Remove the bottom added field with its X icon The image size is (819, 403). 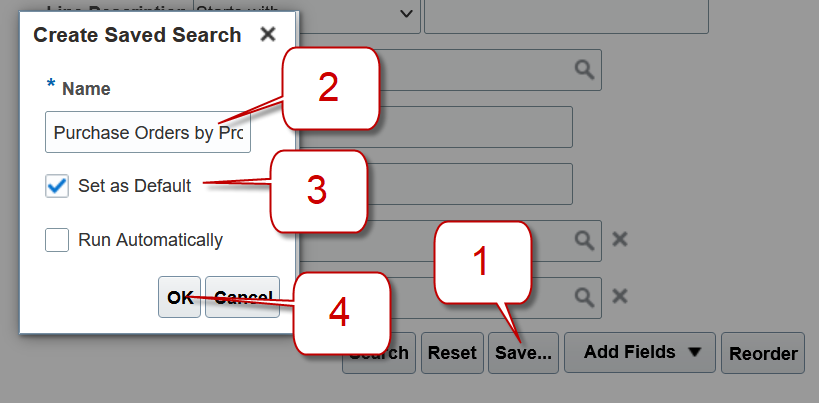pos(620,297)
